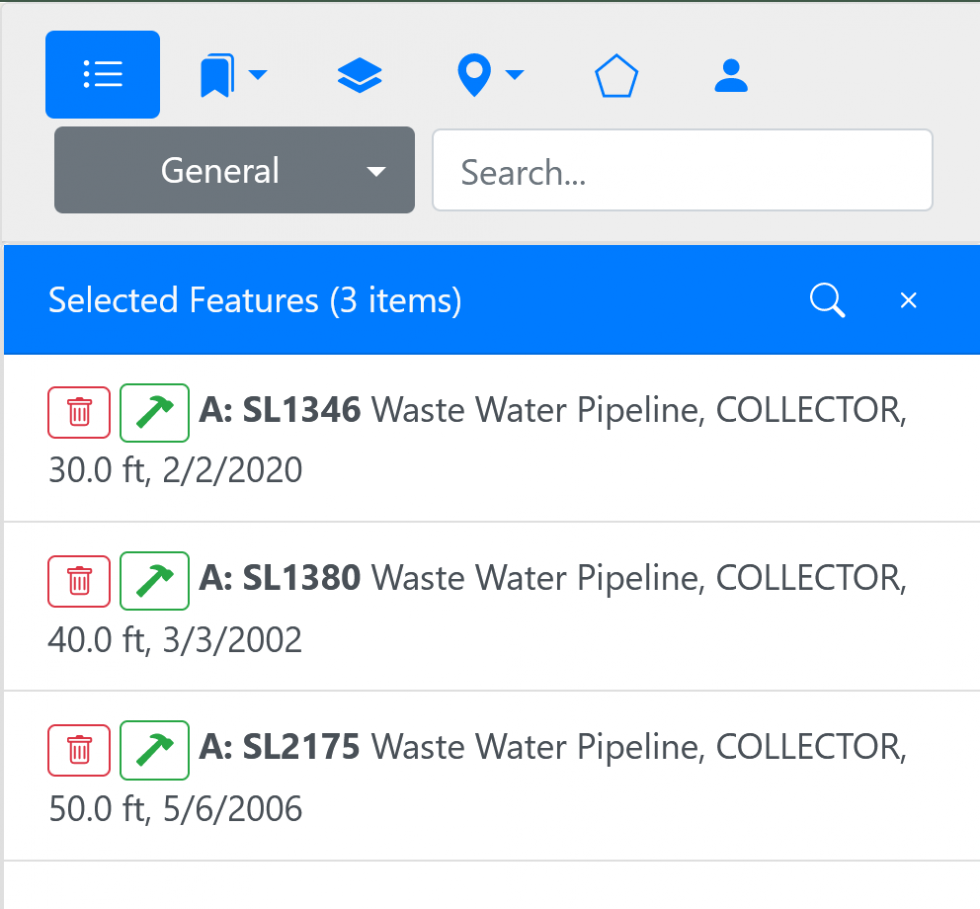
Task: Expand the location pin dropdown arrow
Action: (515, 74)
